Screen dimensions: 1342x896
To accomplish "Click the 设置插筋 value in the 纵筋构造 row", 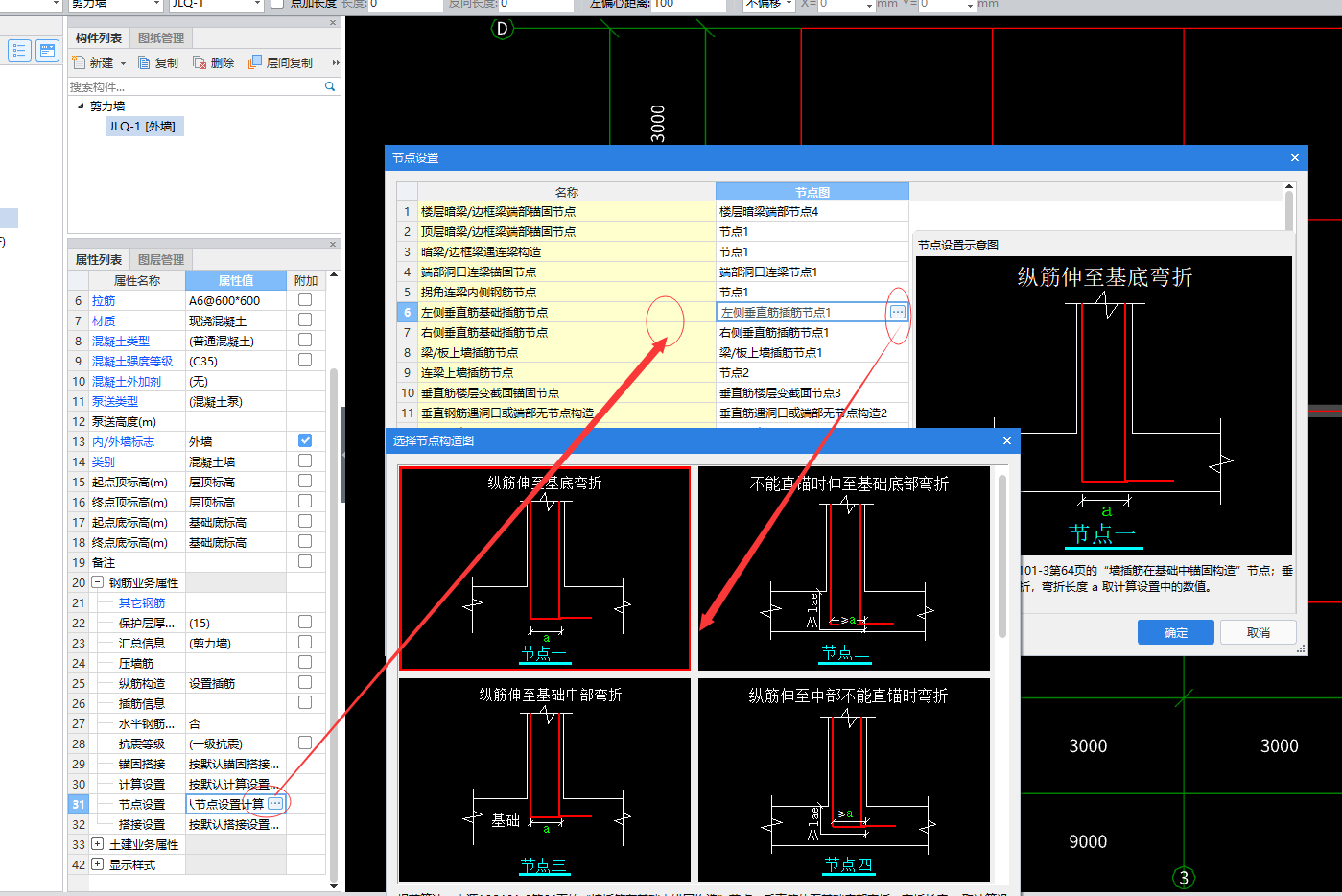I will pos(236,683).
